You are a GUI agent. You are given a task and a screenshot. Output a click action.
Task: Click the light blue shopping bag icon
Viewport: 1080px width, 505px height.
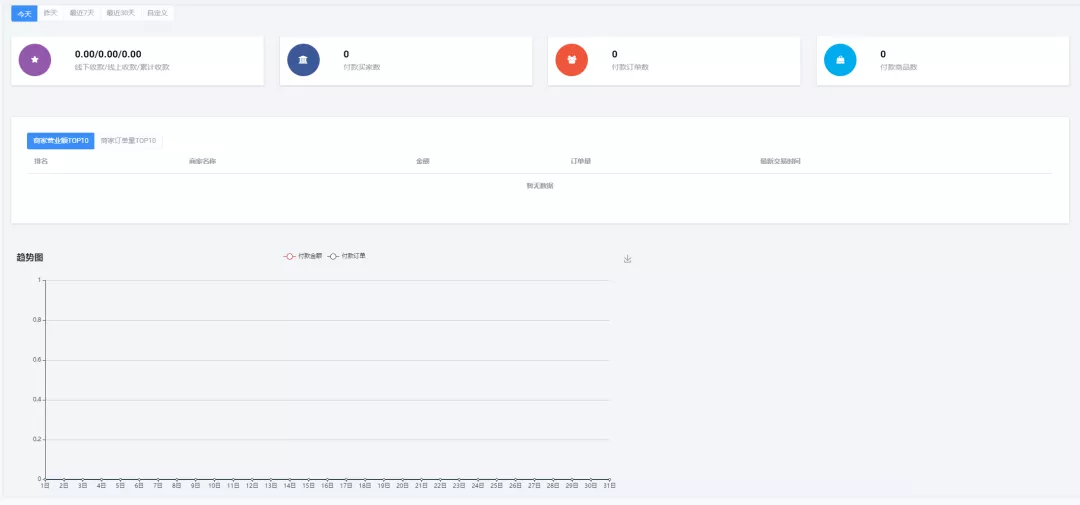[840, 60]
